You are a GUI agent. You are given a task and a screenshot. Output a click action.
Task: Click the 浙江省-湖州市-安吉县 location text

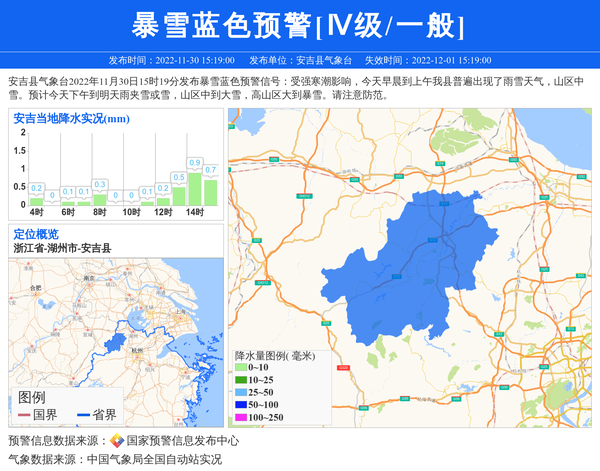[x=62, y=247]
